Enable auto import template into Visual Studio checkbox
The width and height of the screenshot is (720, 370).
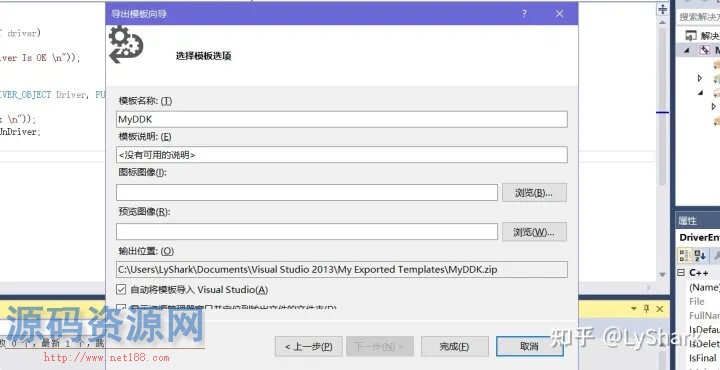121,289
